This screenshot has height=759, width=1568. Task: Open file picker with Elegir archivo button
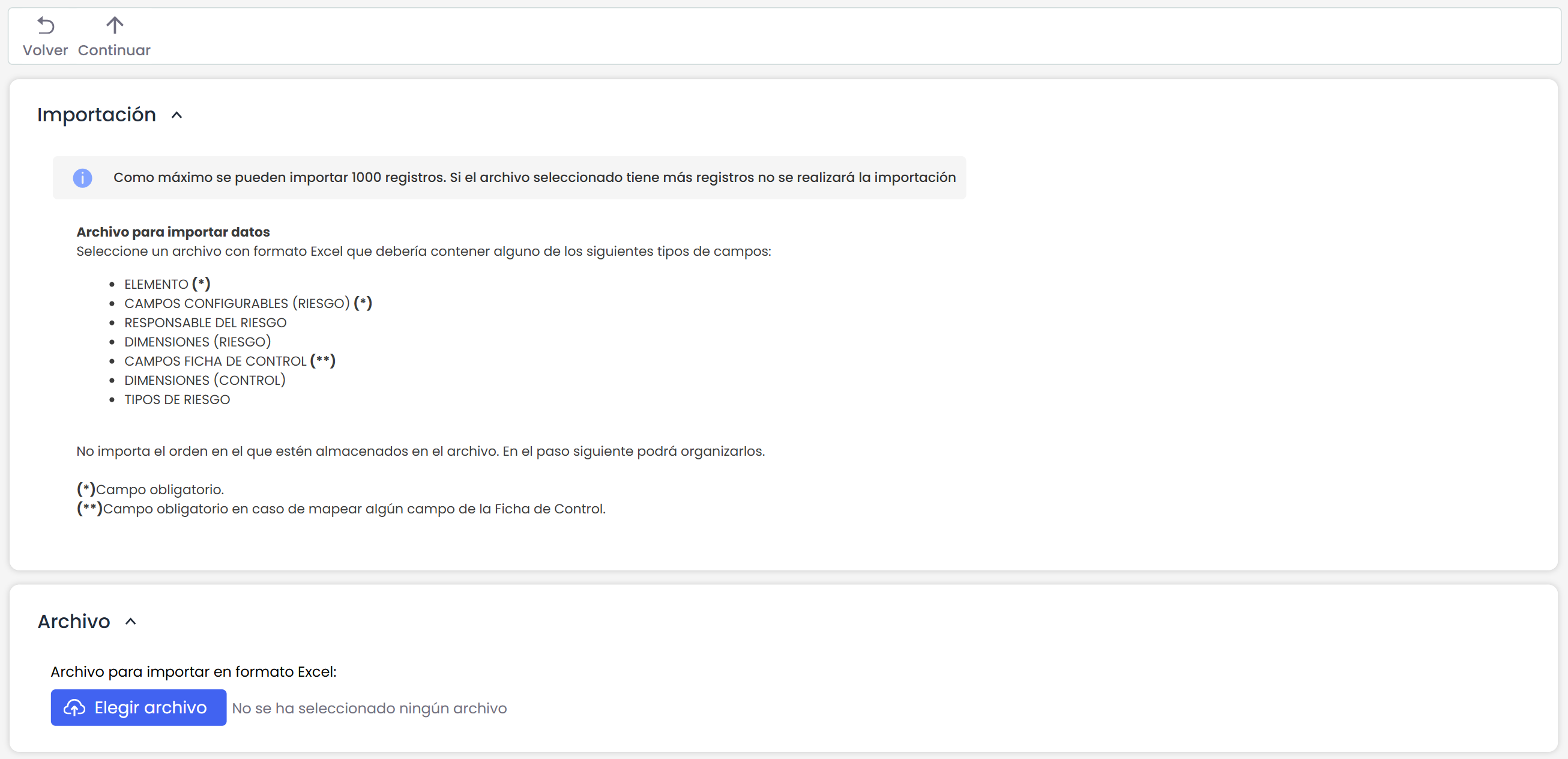(139, 707)
